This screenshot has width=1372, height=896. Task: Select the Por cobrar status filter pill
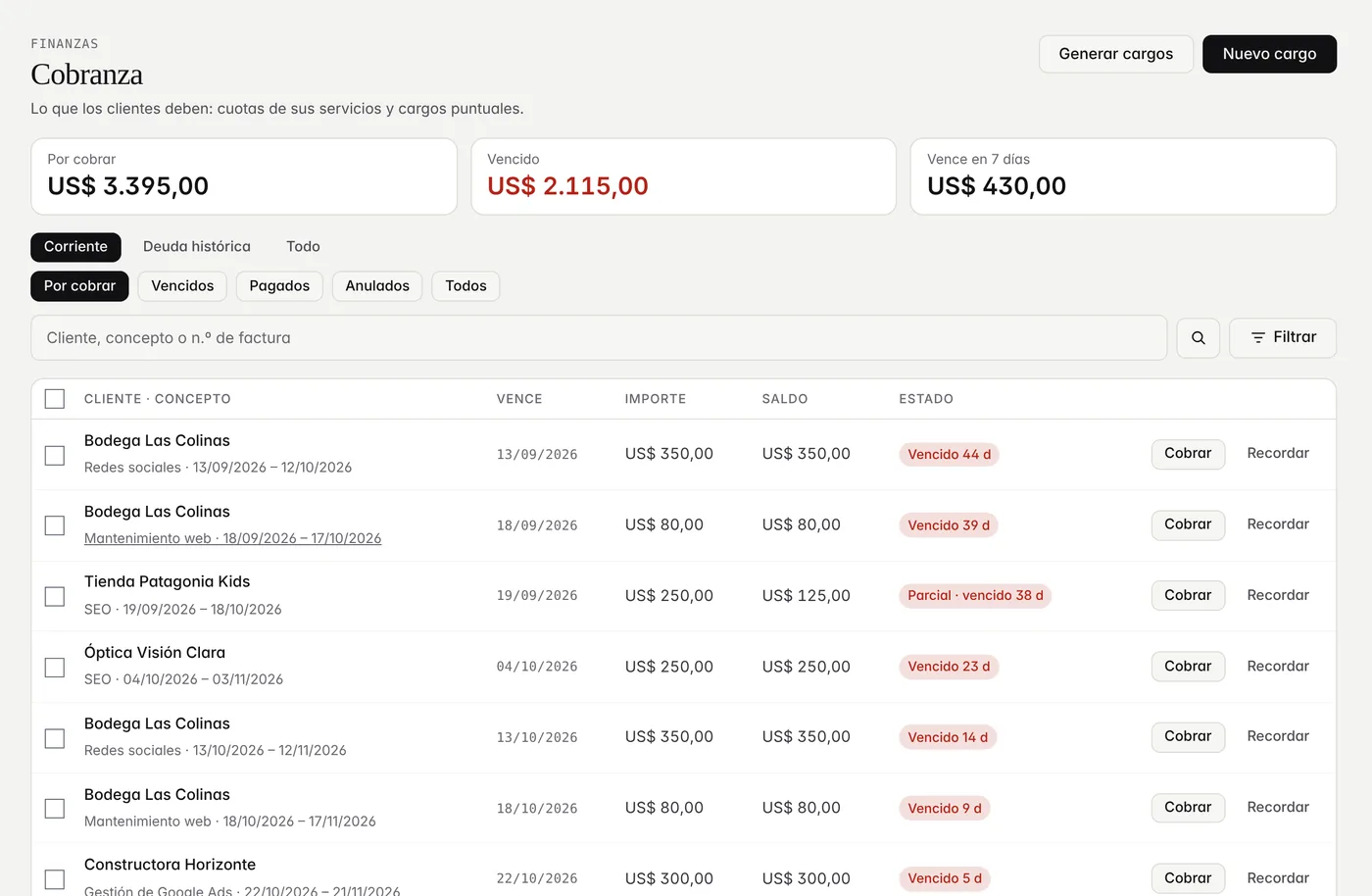click(x=79, y=286)
